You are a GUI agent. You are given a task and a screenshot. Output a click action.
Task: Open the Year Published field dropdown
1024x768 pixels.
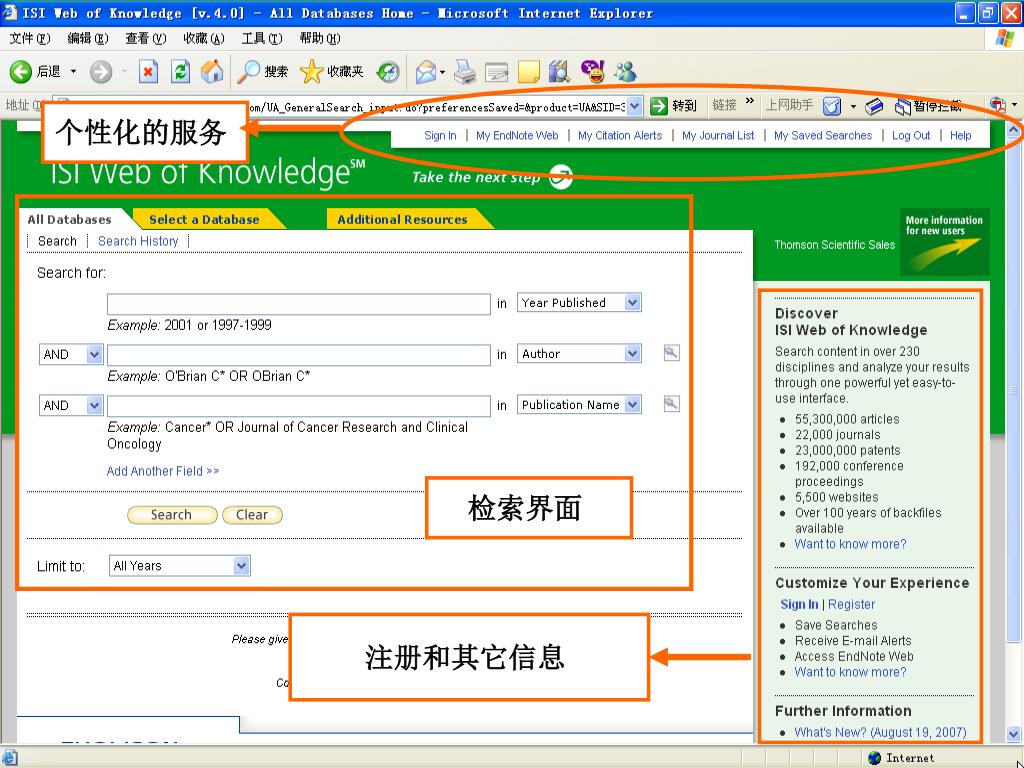click(632, 302)
